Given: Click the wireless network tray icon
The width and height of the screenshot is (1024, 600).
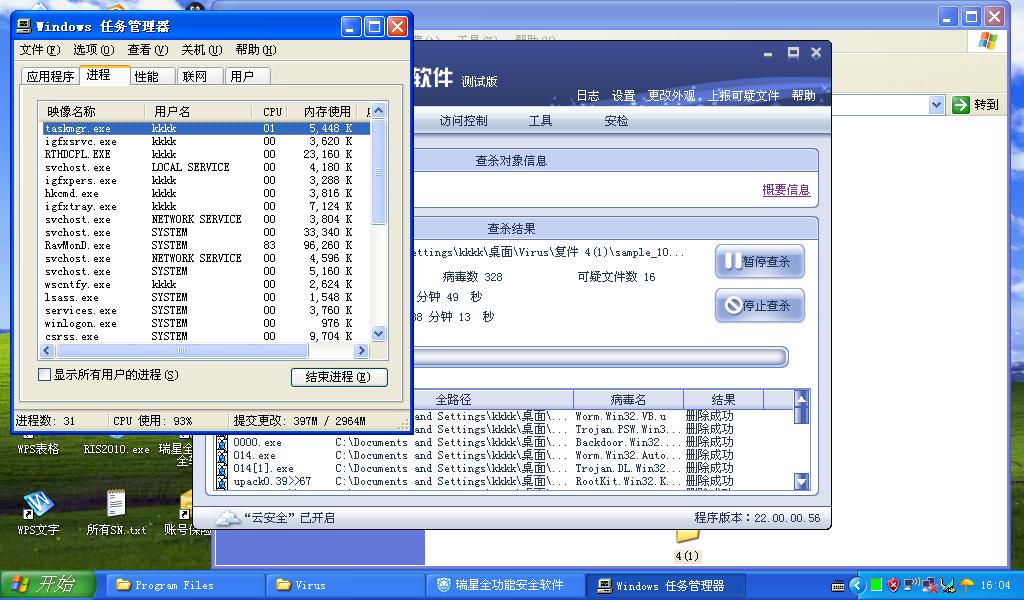Looking at the screenshot, I should tap(912, 584).
